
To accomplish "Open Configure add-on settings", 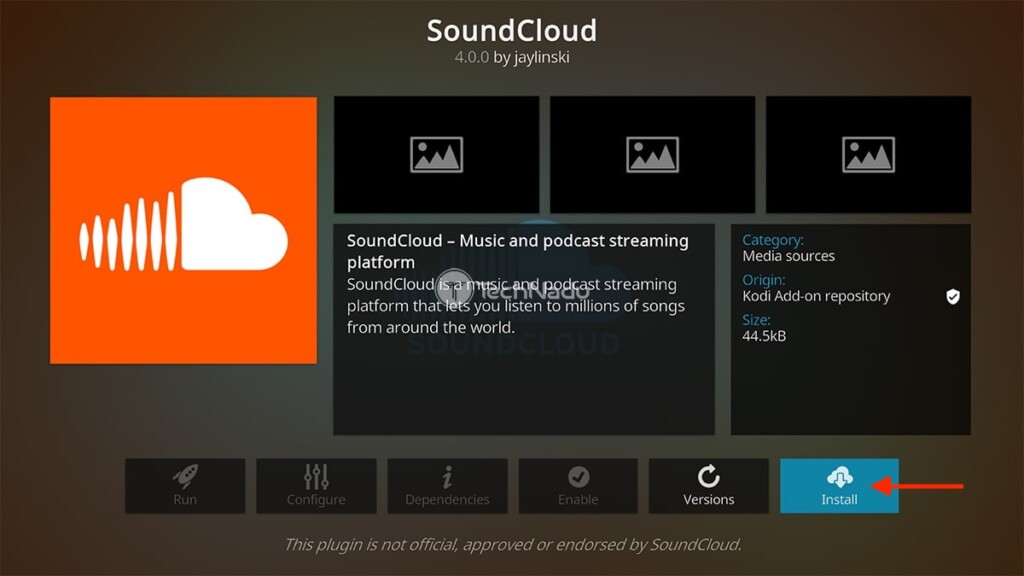I will [x=316, y=486].
